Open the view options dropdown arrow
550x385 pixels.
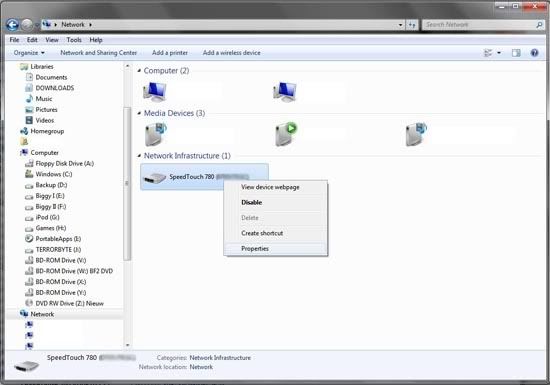499,53
